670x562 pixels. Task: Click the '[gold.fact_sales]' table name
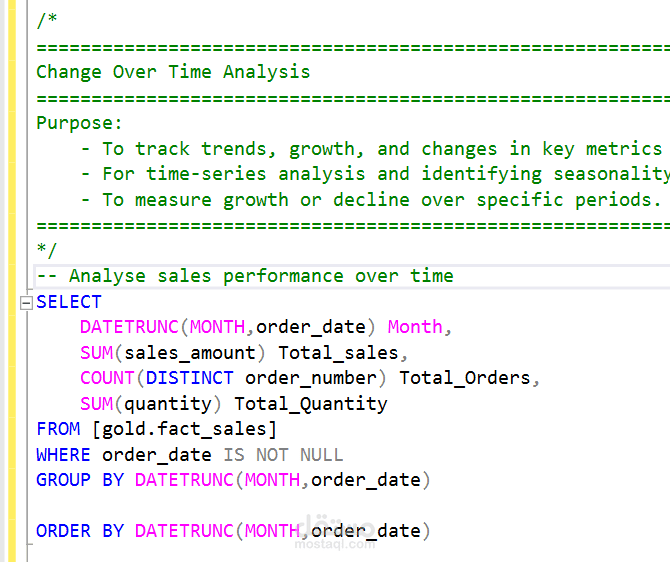pyautogui.click(x=184, y=429)
